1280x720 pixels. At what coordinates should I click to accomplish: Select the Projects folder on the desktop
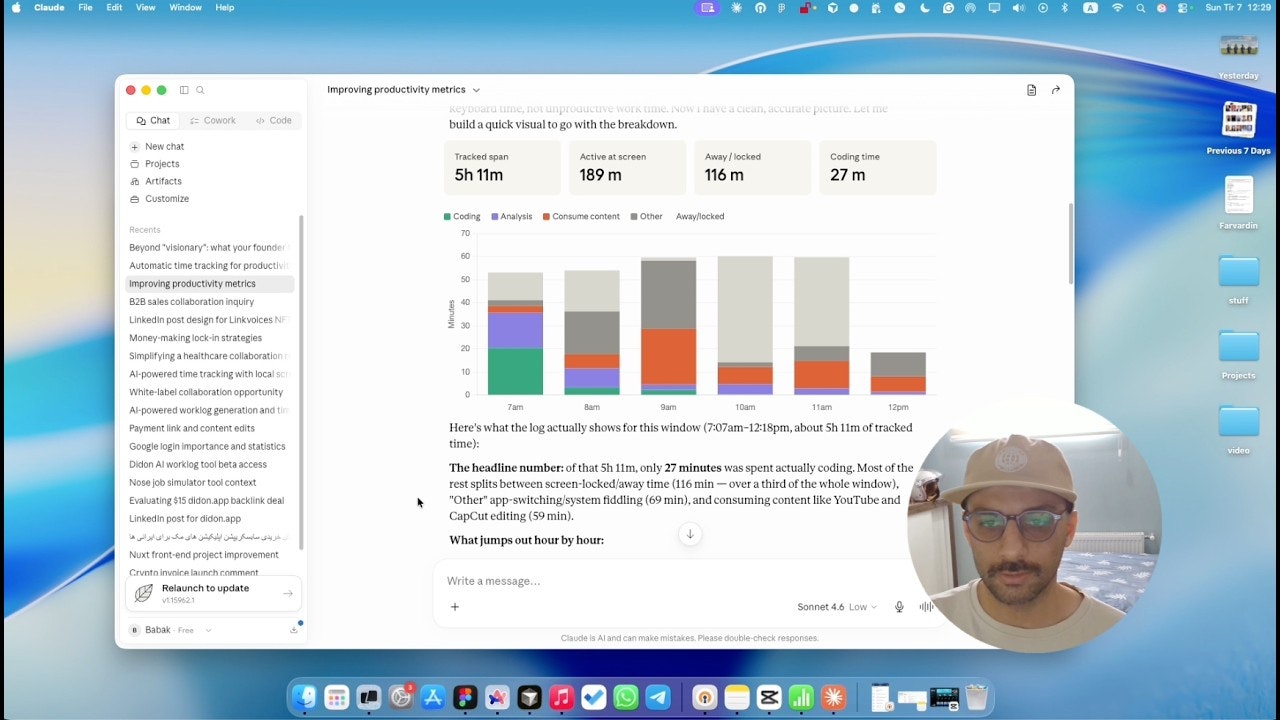pyautogui.click(x=1238, y=355)
